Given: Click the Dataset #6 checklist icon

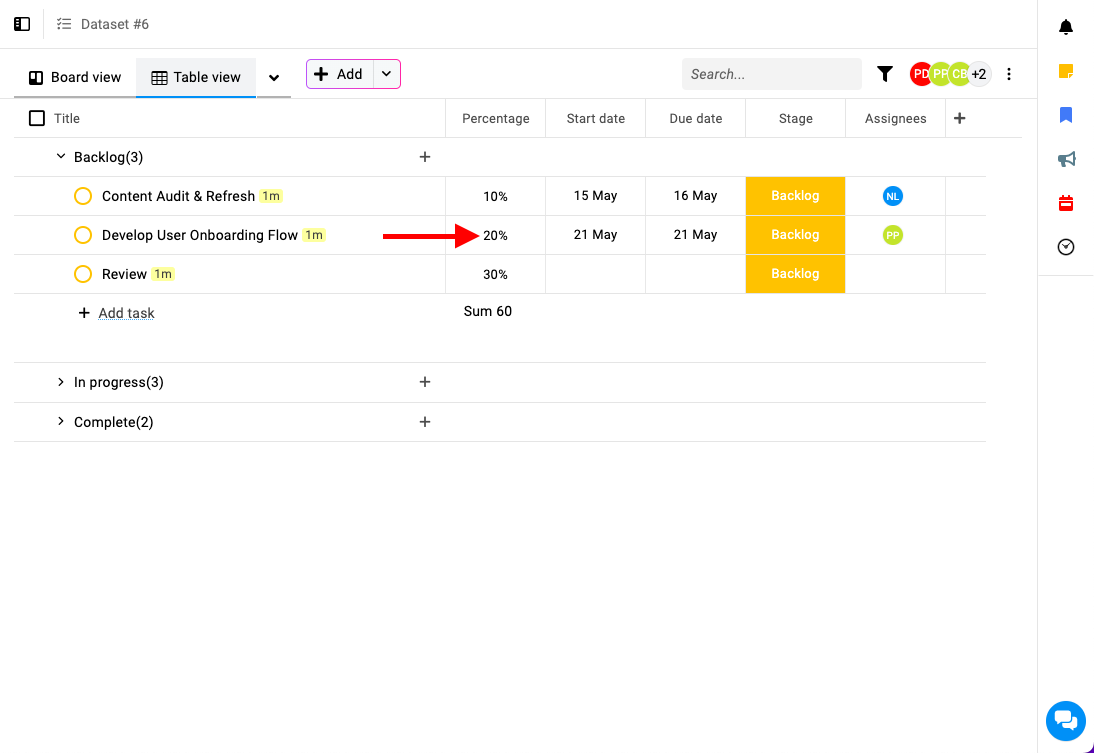Looking at the screenshot, I should point(64,24).
